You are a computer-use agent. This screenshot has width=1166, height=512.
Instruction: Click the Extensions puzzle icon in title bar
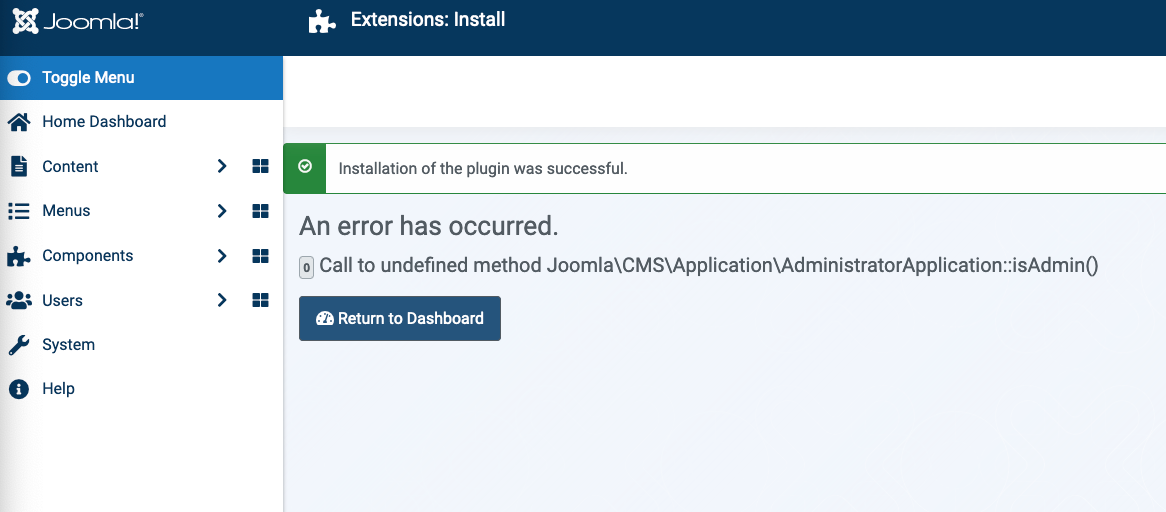pyautogui.click(x=321, y=21)
